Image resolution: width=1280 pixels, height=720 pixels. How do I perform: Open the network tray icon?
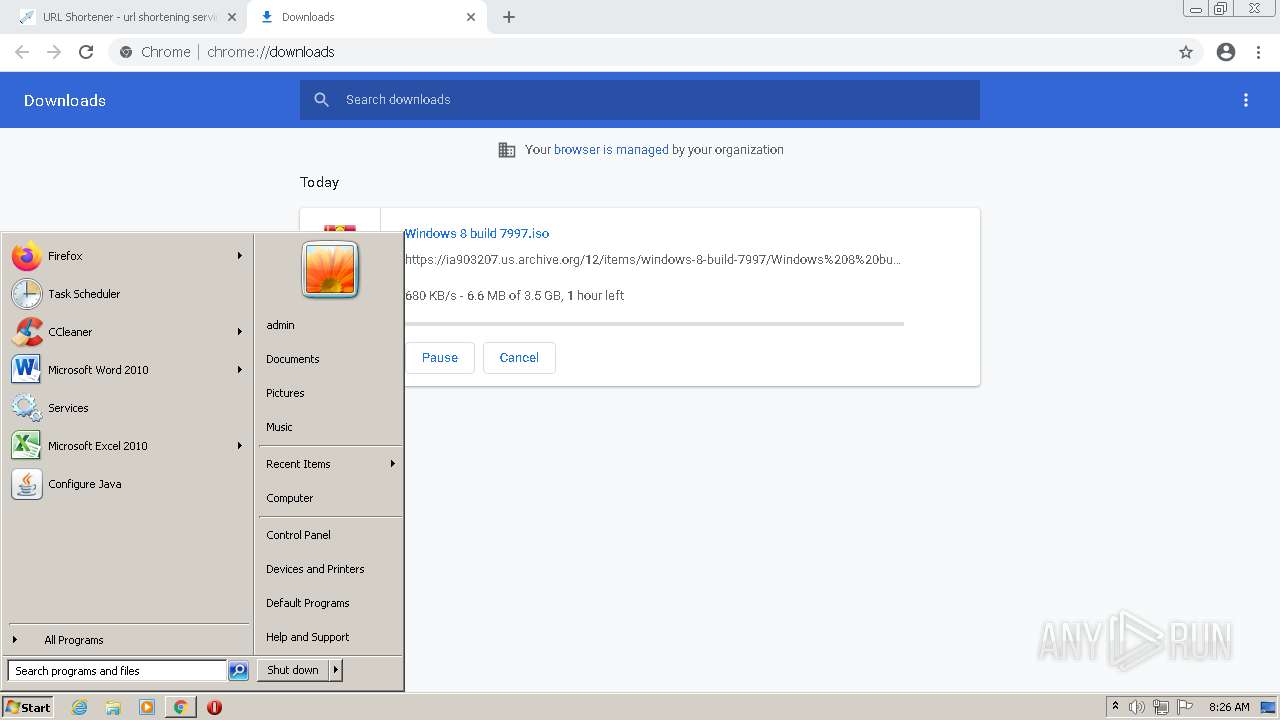[x=1161, y=707]
